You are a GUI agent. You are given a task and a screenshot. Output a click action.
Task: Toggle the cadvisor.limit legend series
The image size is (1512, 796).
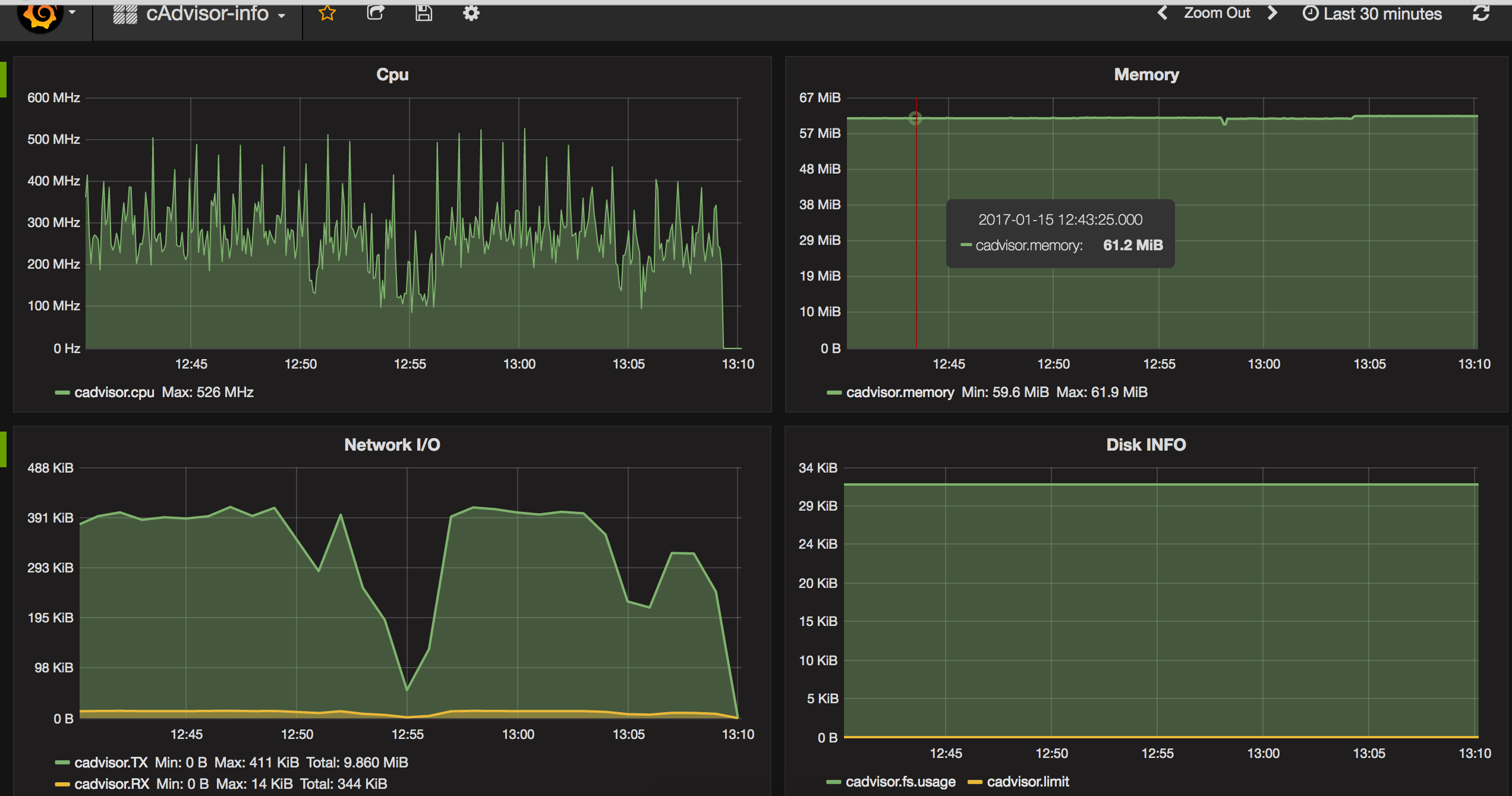(1028, 782)
